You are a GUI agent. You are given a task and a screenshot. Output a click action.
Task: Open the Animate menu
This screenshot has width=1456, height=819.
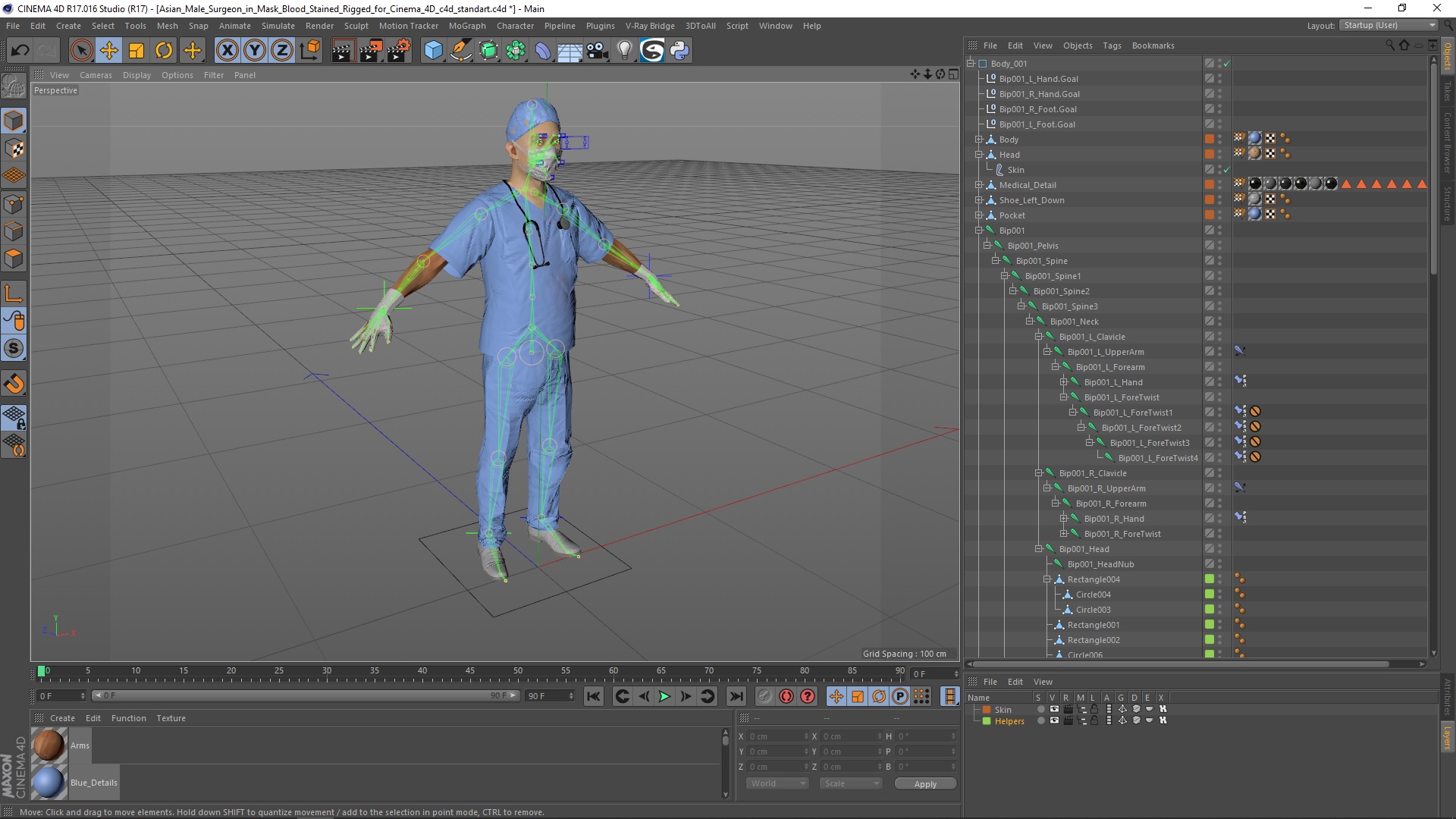click(234, 26)
